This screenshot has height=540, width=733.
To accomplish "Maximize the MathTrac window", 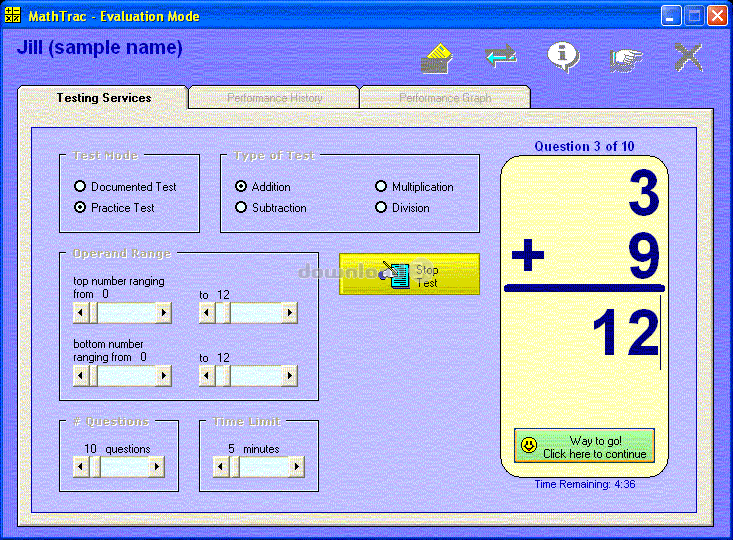I will click(x=694, y=16).
